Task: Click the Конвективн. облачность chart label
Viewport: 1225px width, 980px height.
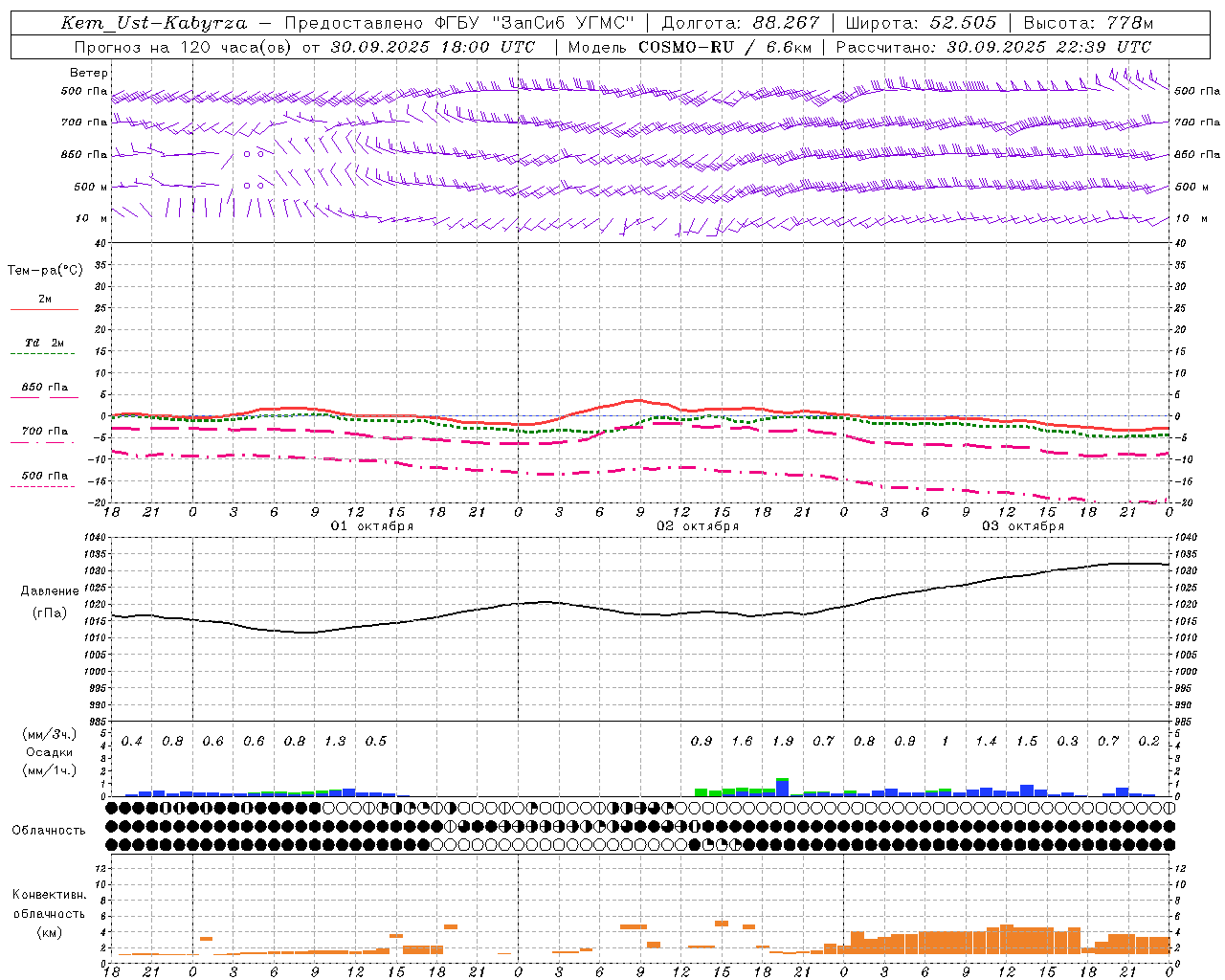Action: 49,904
